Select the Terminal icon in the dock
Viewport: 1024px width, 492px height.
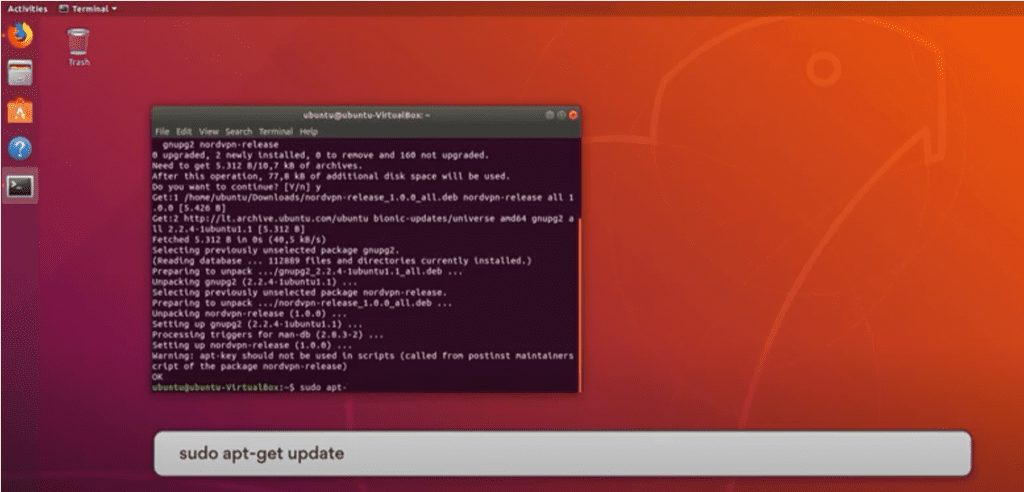[x=20, y=186]
